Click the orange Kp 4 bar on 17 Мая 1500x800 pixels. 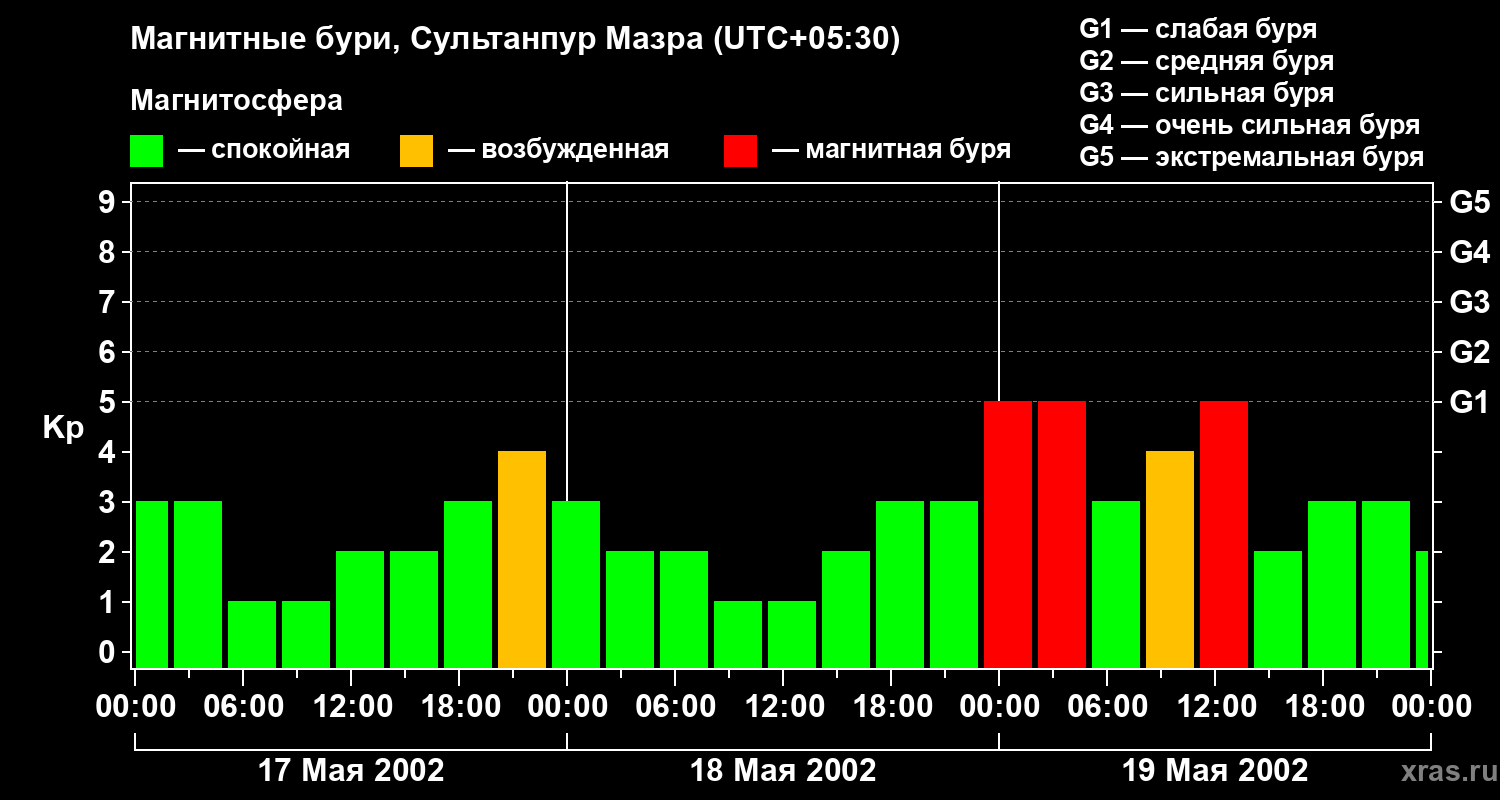coord(522,560)
